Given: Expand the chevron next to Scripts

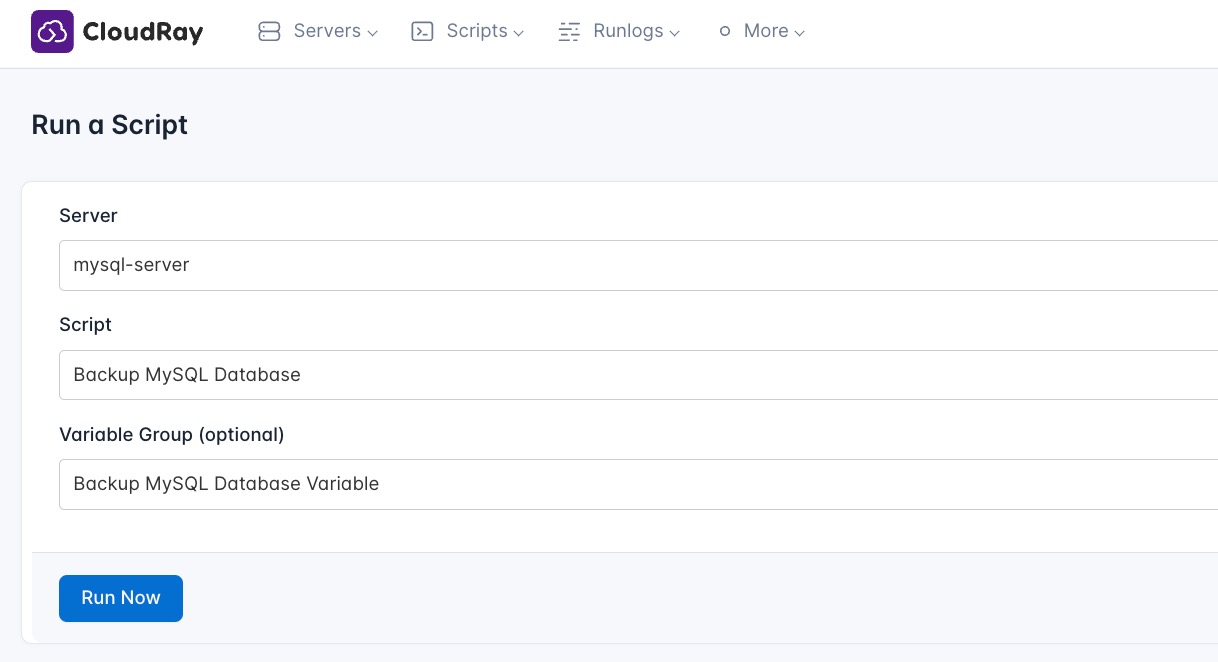Looking at the screenshot, I should tap(518, 33).
